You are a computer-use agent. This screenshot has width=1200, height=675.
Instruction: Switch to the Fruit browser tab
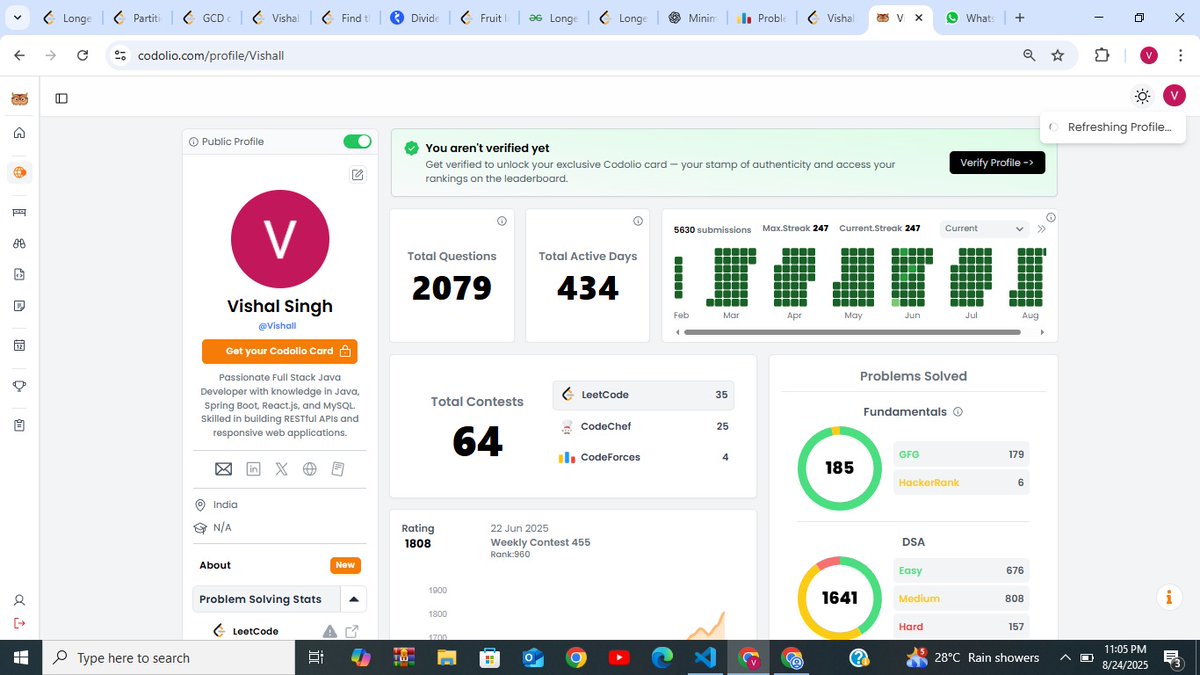point(486,18)
